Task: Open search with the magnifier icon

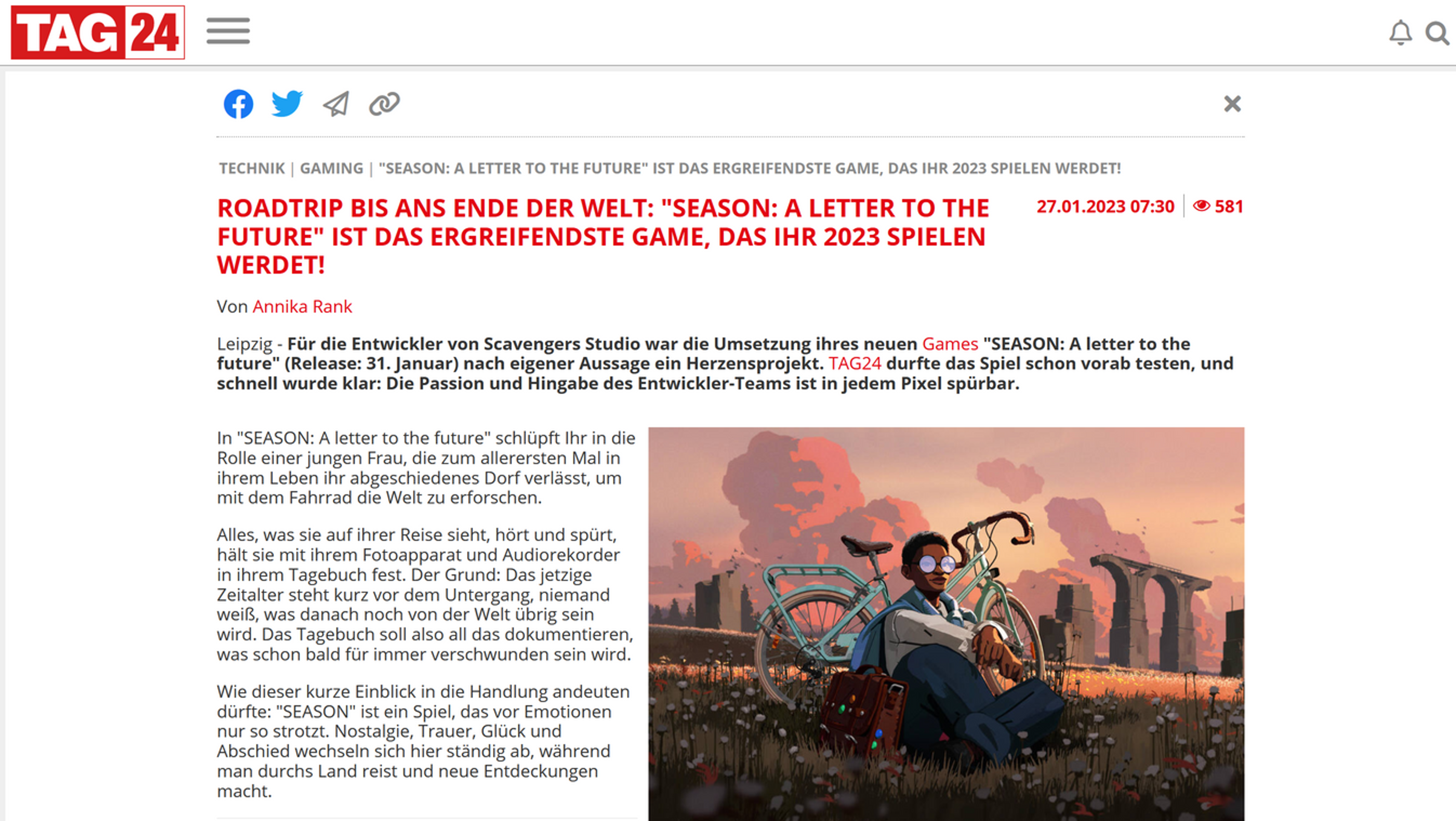Action: 1437,33
